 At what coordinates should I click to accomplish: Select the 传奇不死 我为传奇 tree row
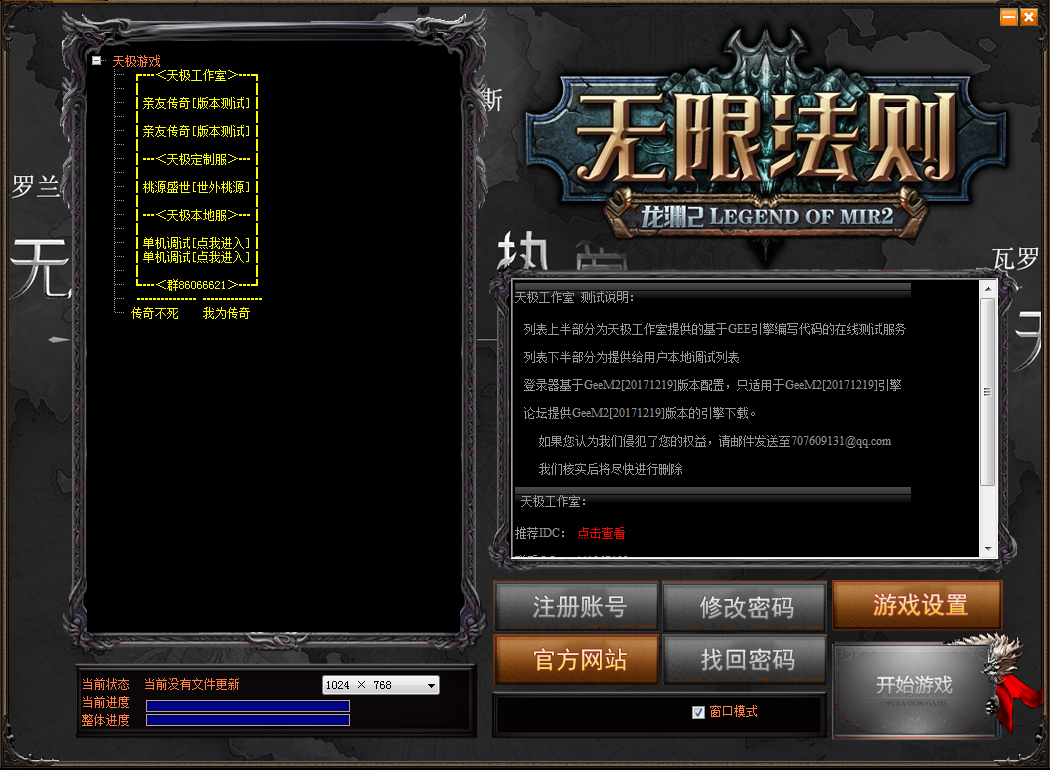(x=190, y=313)
